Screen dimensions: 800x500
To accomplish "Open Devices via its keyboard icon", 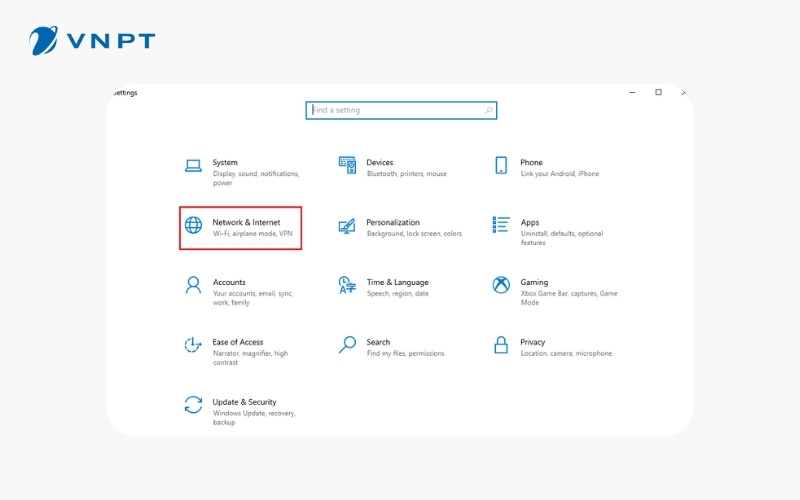I will (347, 166).
